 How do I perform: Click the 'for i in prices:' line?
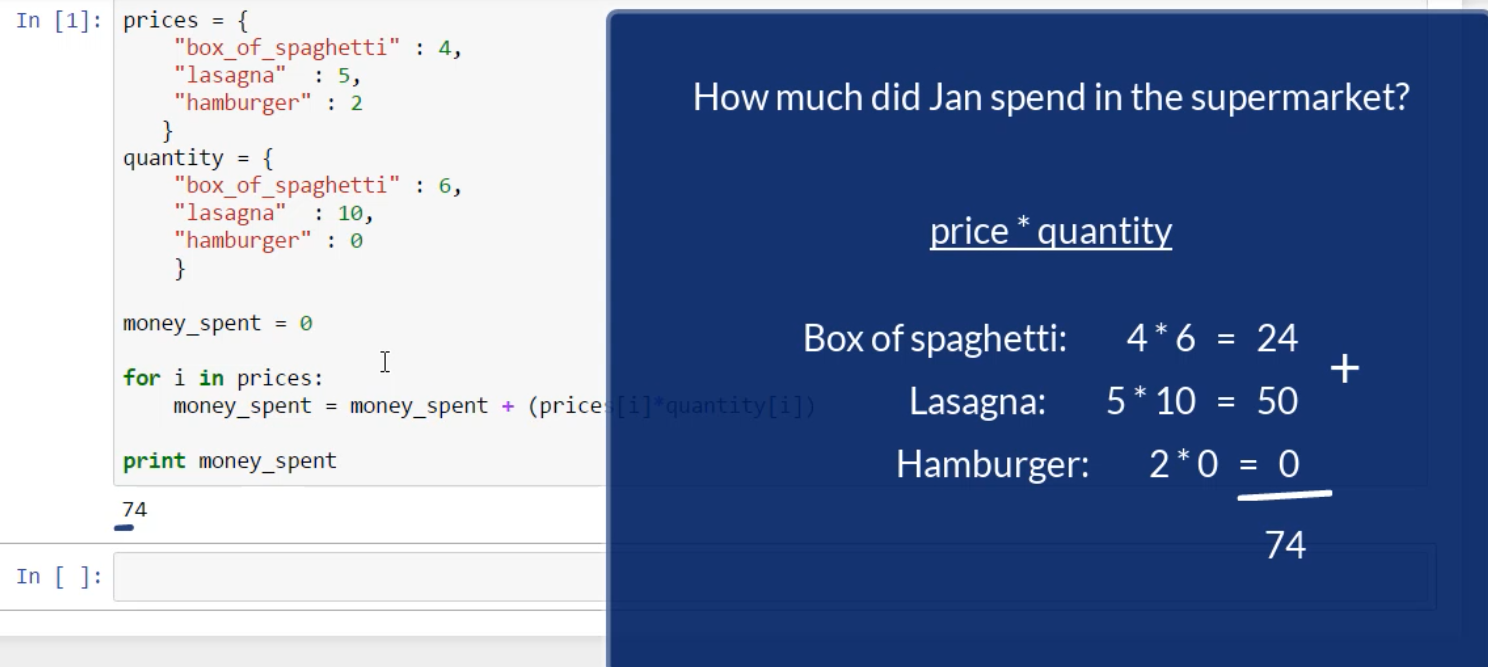[223, 378]
